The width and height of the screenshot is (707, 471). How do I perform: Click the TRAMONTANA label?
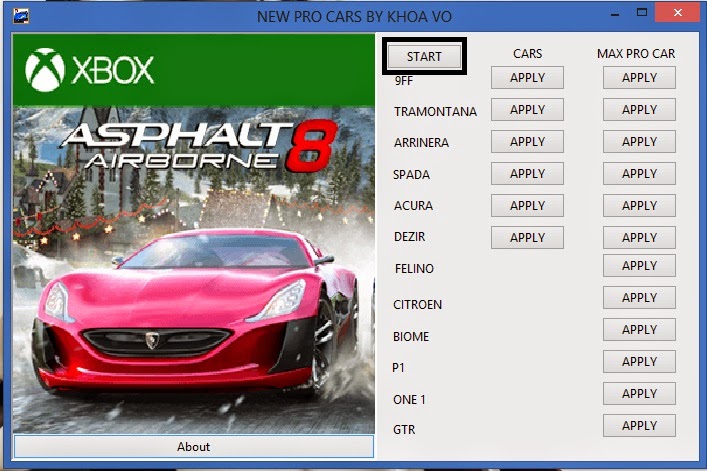[435, 111]
